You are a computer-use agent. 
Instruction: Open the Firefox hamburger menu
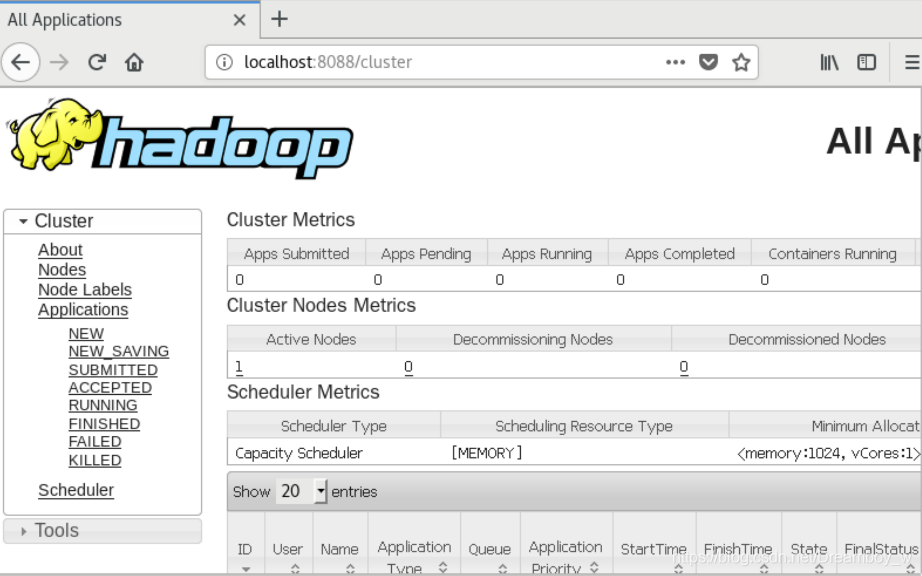click(x=911, y=62)
